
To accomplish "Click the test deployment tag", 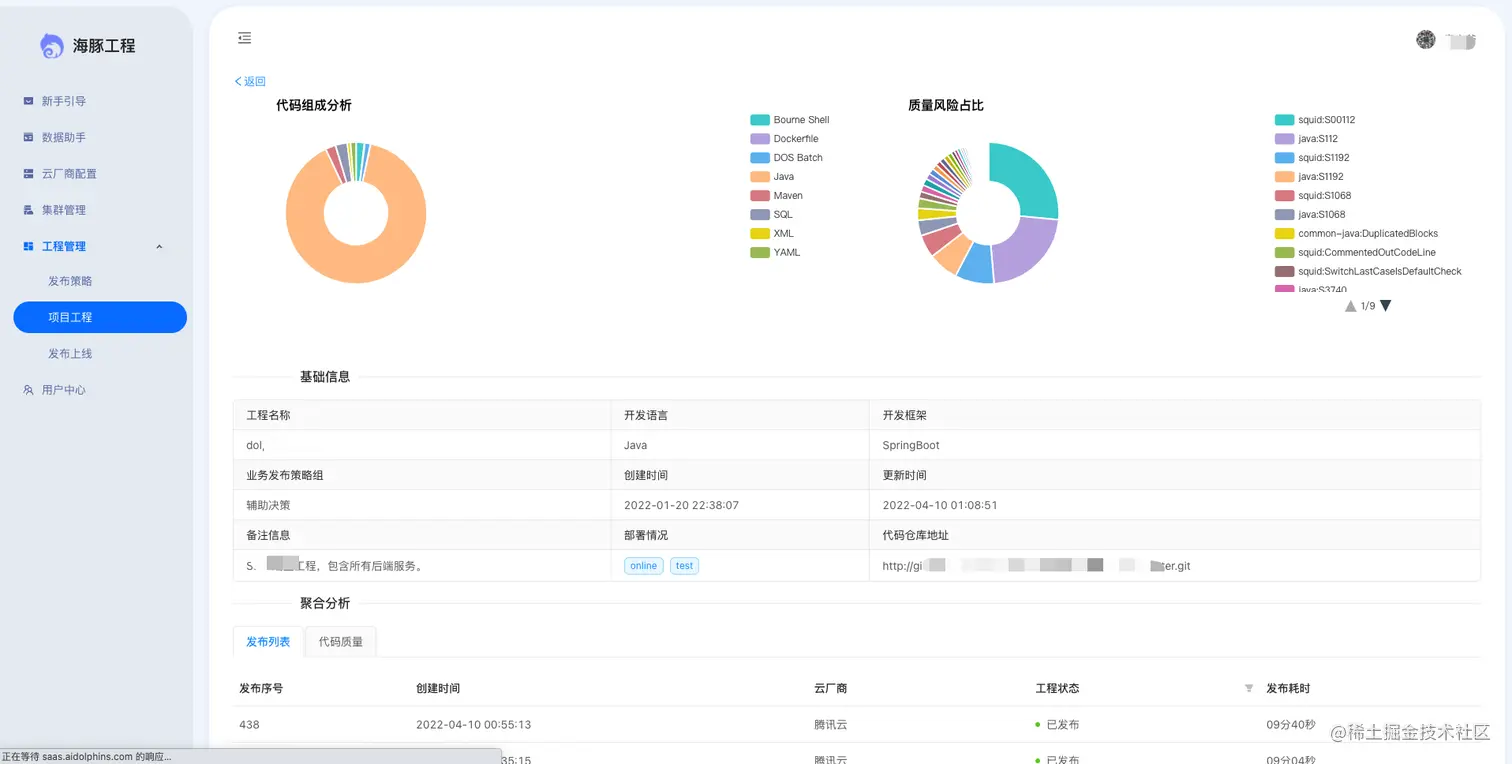I will pyautogui.click(x=684, y=566).
